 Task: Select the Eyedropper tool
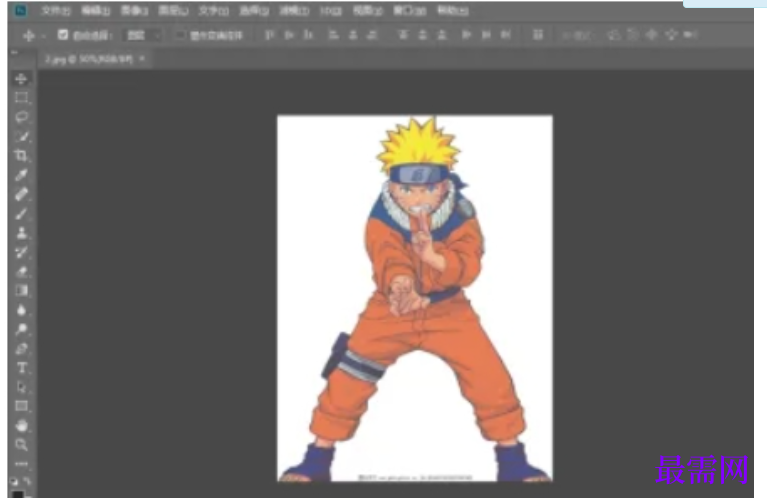click(x=21, y=175)
